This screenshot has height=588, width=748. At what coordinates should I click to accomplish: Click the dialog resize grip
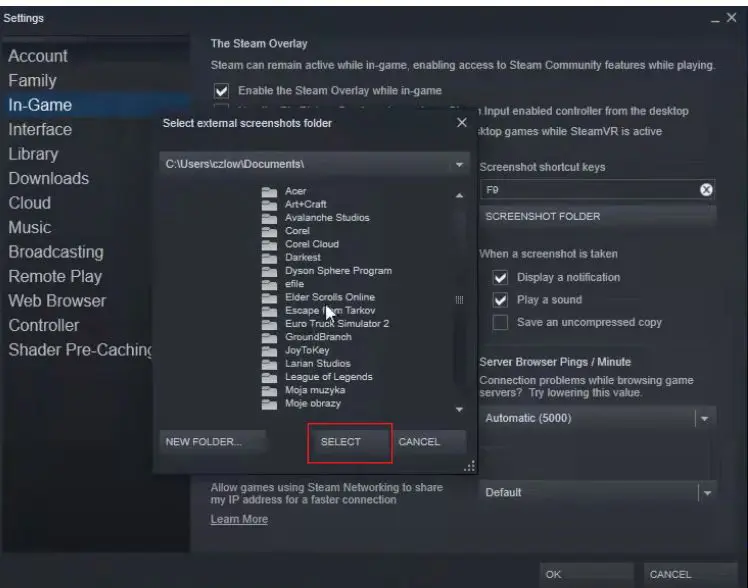point(469,466)
